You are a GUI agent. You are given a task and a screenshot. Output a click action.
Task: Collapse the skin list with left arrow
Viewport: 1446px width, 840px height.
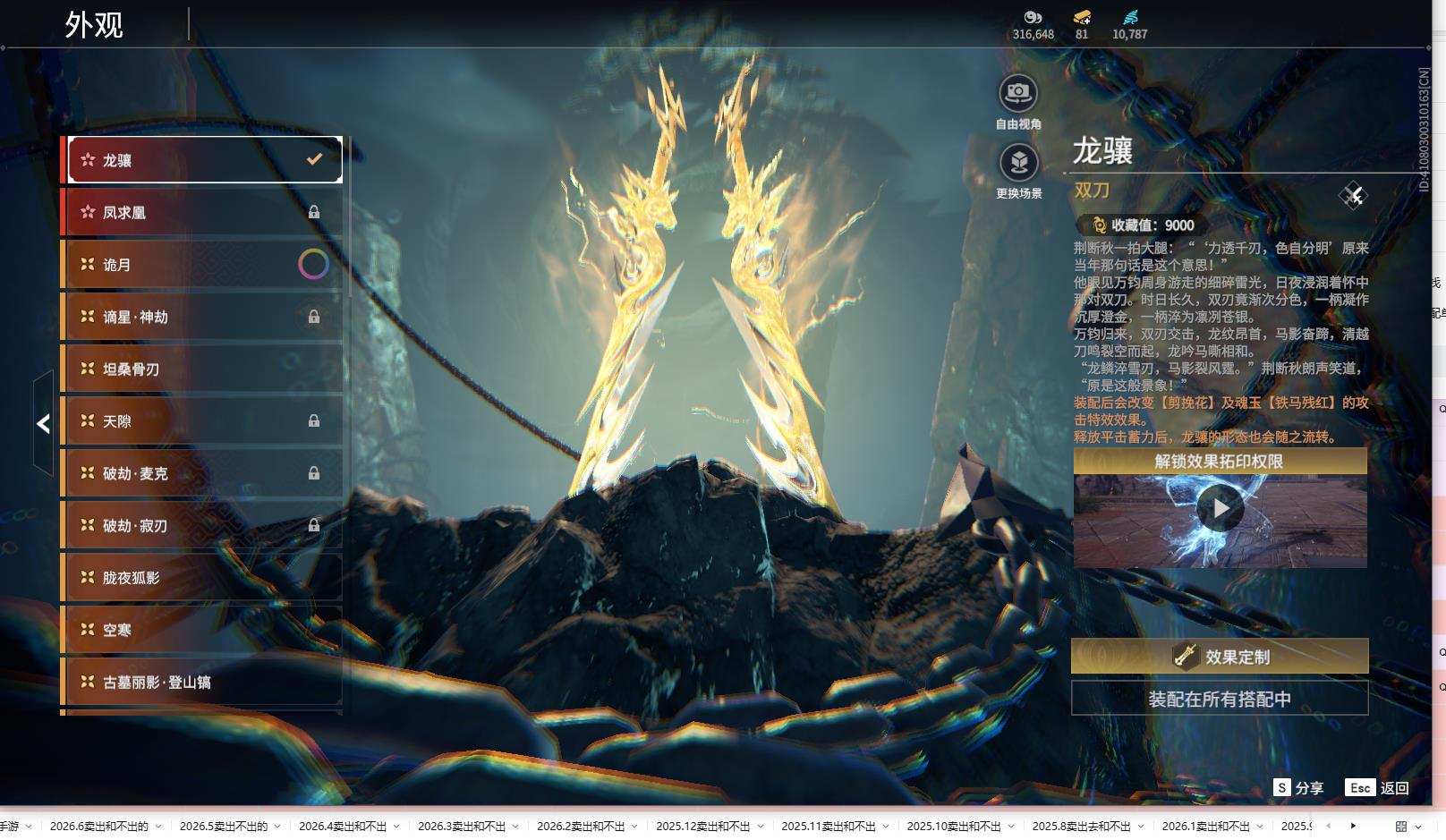coord(43,423)
